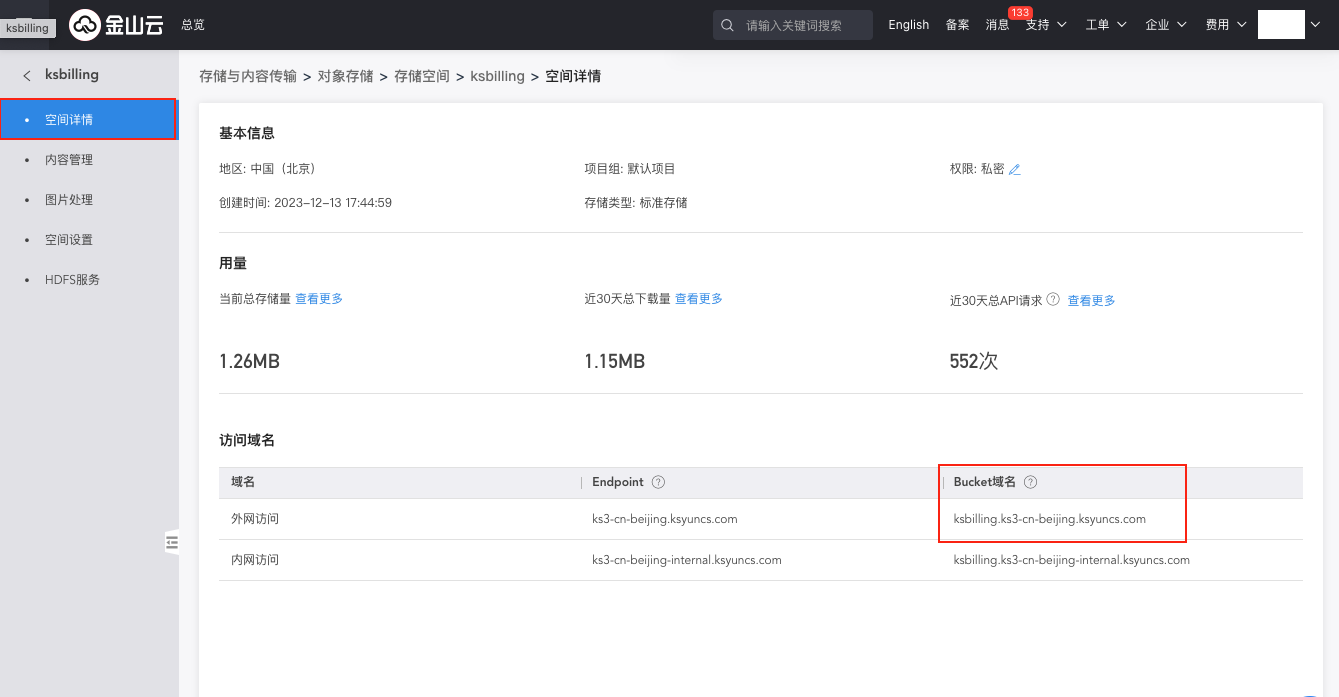The width and height of the screenshot is (1339, 697).
Task: Click the help icon beside Endpoint header
Action: [x=658, y=482]
